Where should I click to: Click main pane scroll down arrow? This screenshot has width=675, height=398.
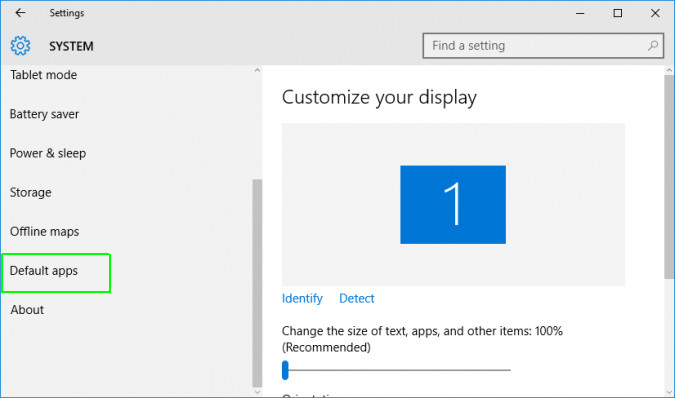click(x=669, y=392)
